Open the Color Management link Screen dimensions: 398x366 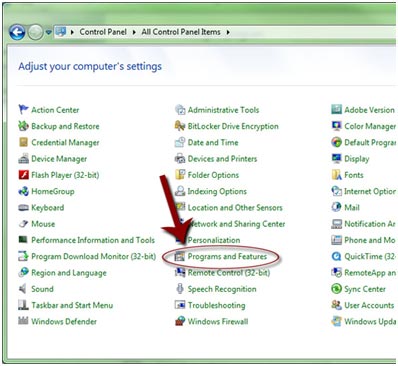coord(370,126)
